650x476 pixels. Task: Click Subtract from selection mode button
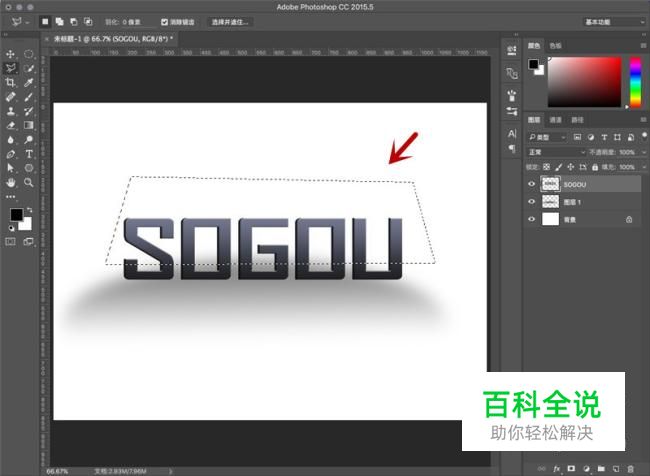(x=74, y=22)
